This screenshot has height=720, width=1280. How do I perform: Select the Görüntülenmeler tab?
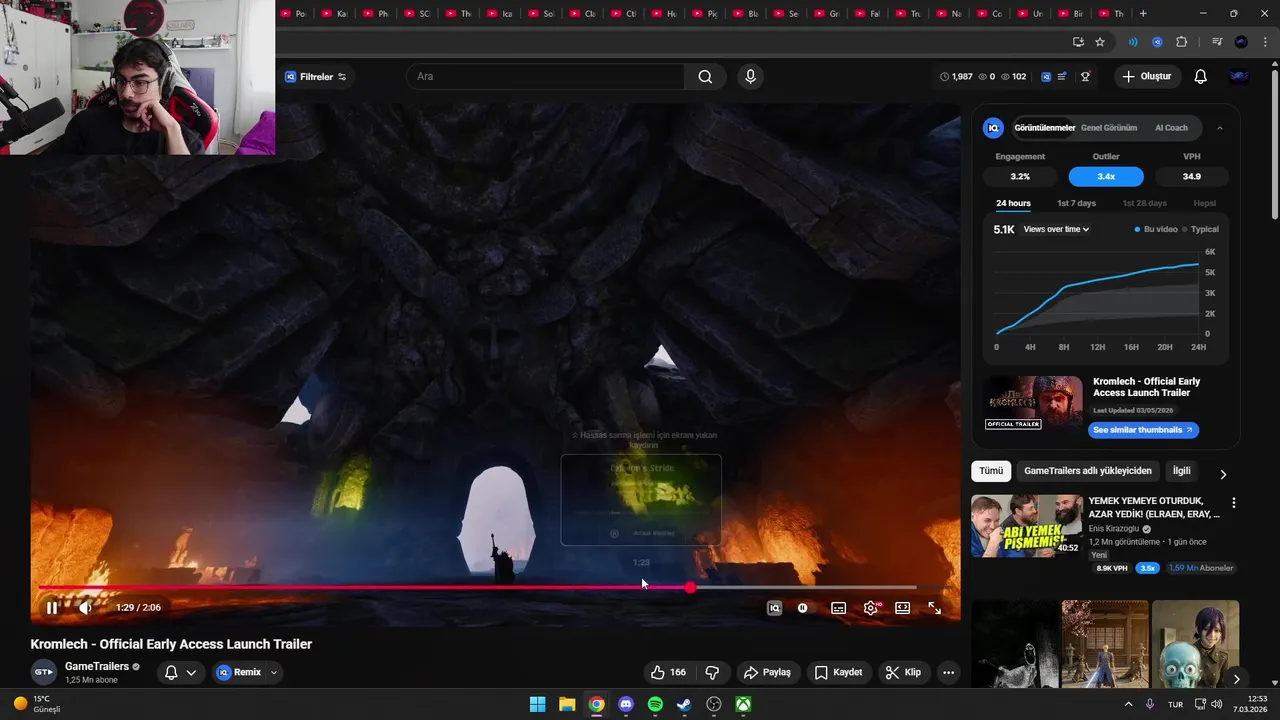1044,128
